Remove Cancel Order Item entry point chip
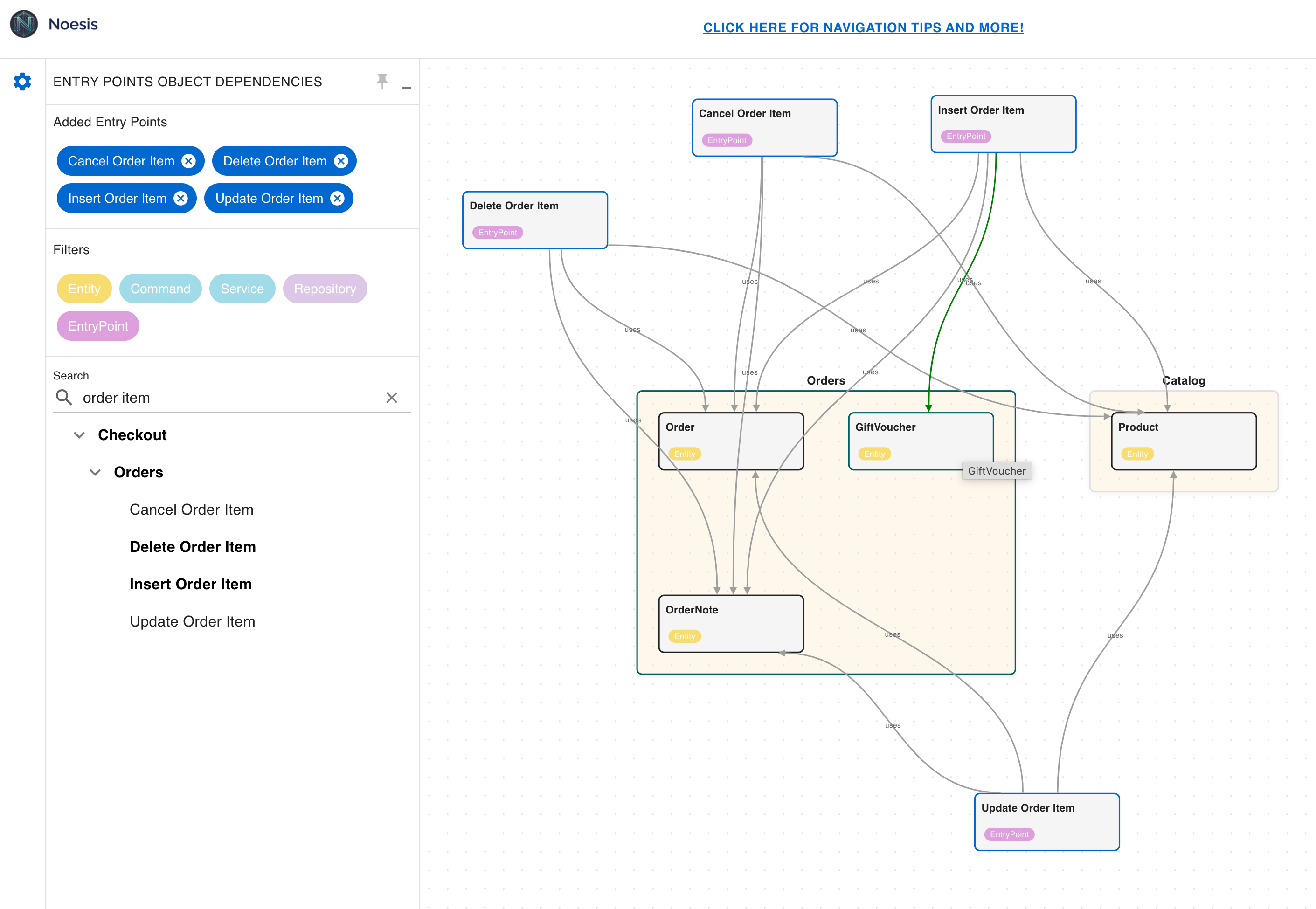This screenshot has height=909, width=1316. (188, 161)
